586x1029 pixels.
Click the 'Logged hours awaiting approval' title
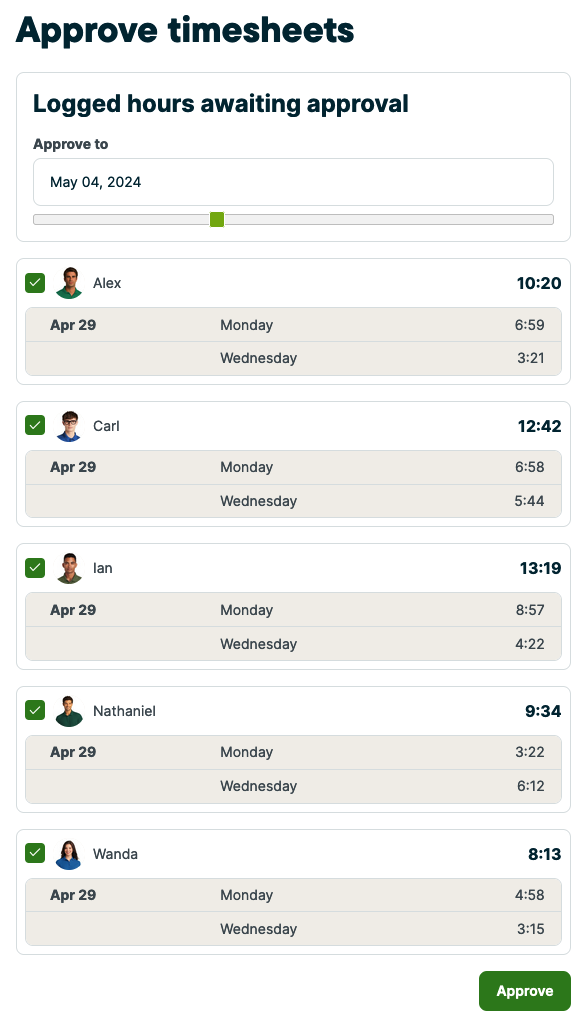click(222, 103)
